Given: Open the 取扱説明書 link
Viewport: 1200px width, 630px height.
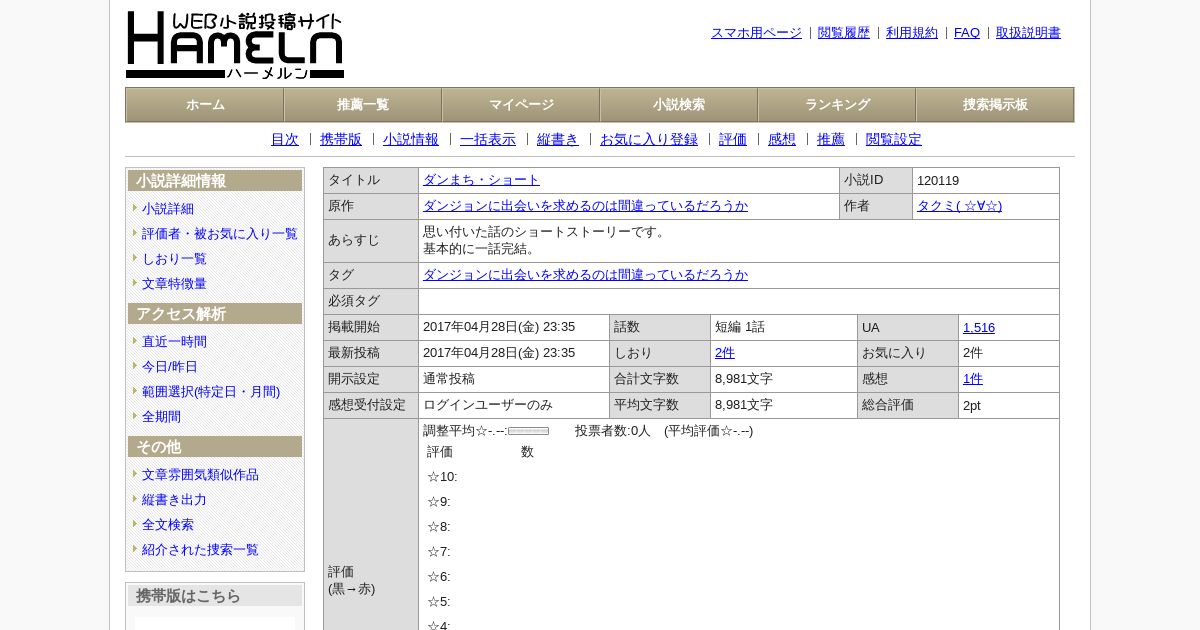Looking at the screenshot, I should 1028,33.
